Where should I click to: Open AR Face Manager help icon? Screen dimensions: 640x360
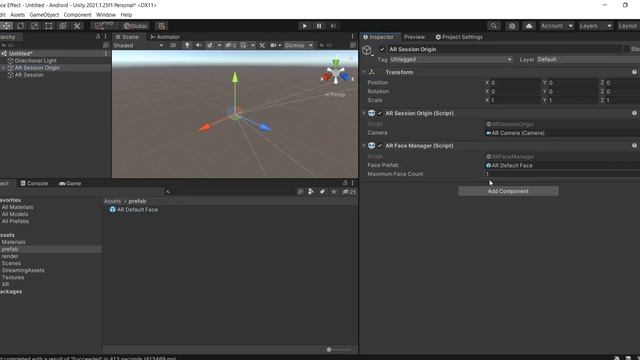click(634, 146)
